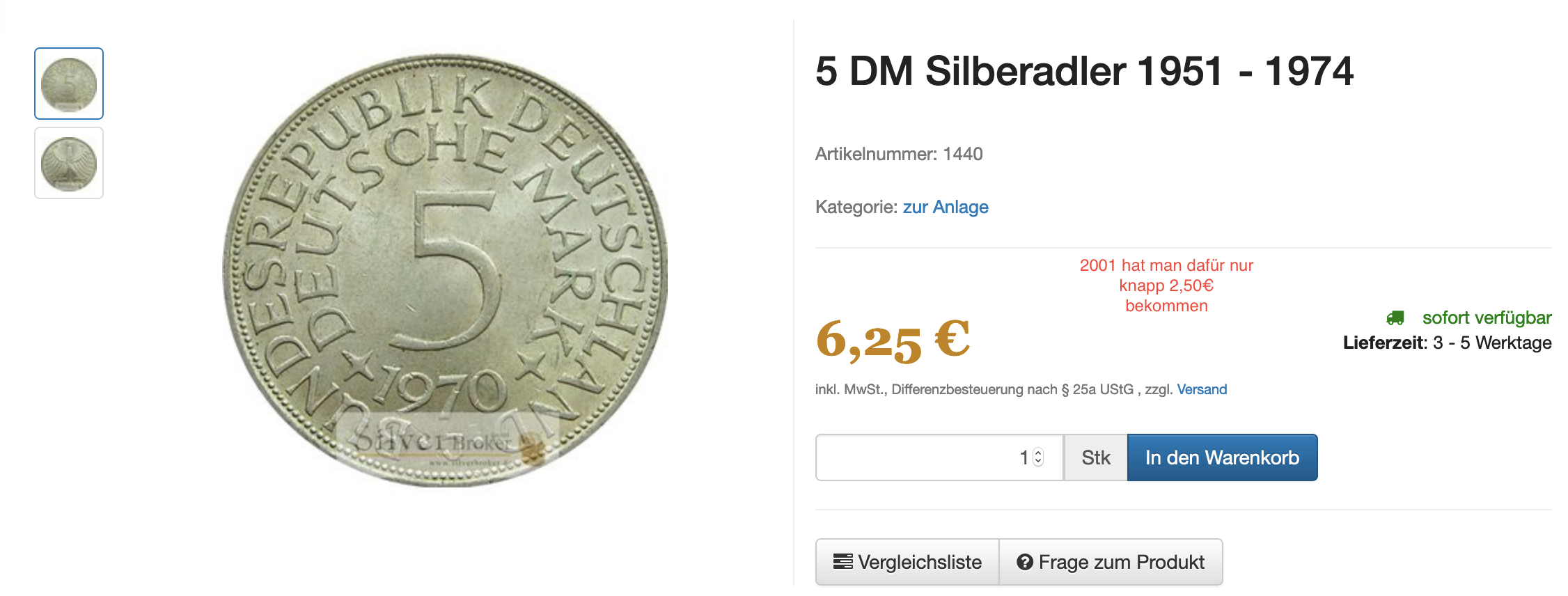This screenshot has width=1568, height=596.
Task: Click the sofort verfügbar availability text
Action: click(x=1487, y=317)
